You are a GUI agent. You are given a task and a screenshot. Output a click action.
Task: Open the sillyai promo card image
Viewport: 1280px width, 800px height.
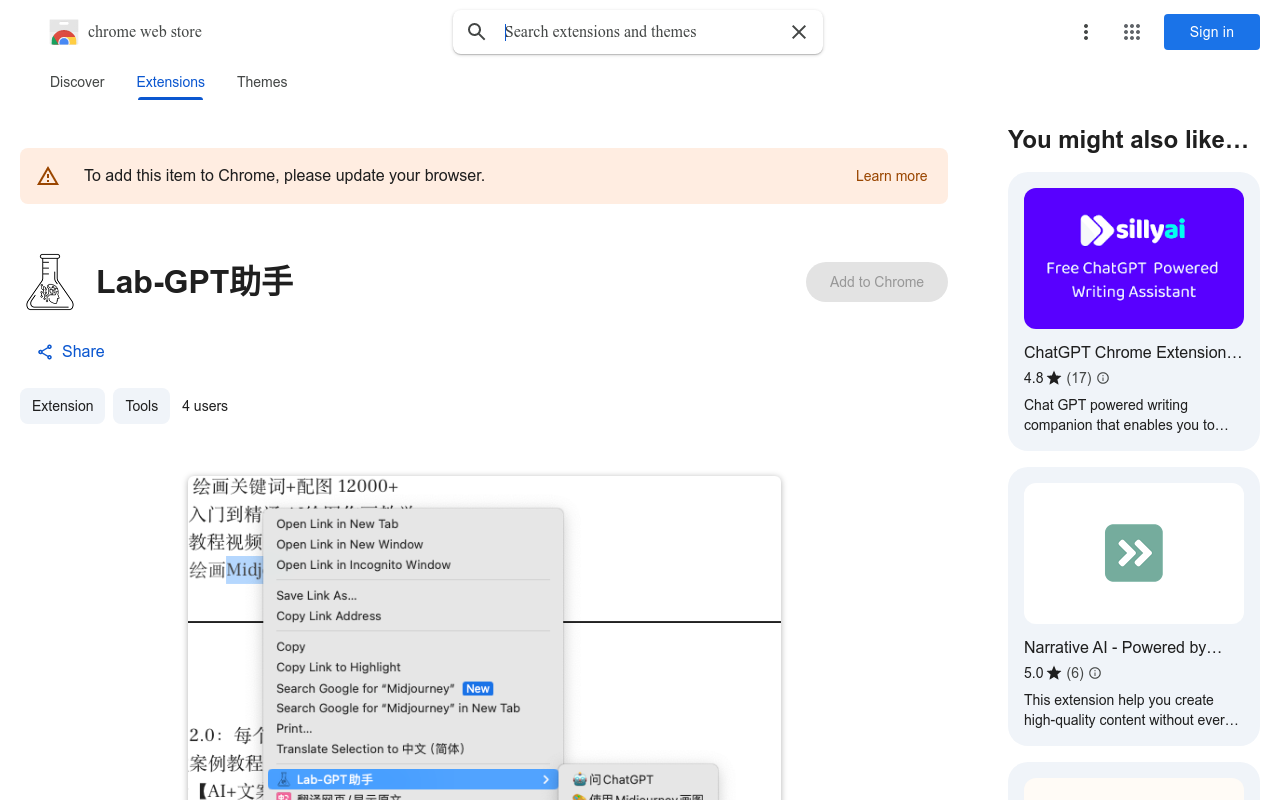click(x=1134, y=258)
